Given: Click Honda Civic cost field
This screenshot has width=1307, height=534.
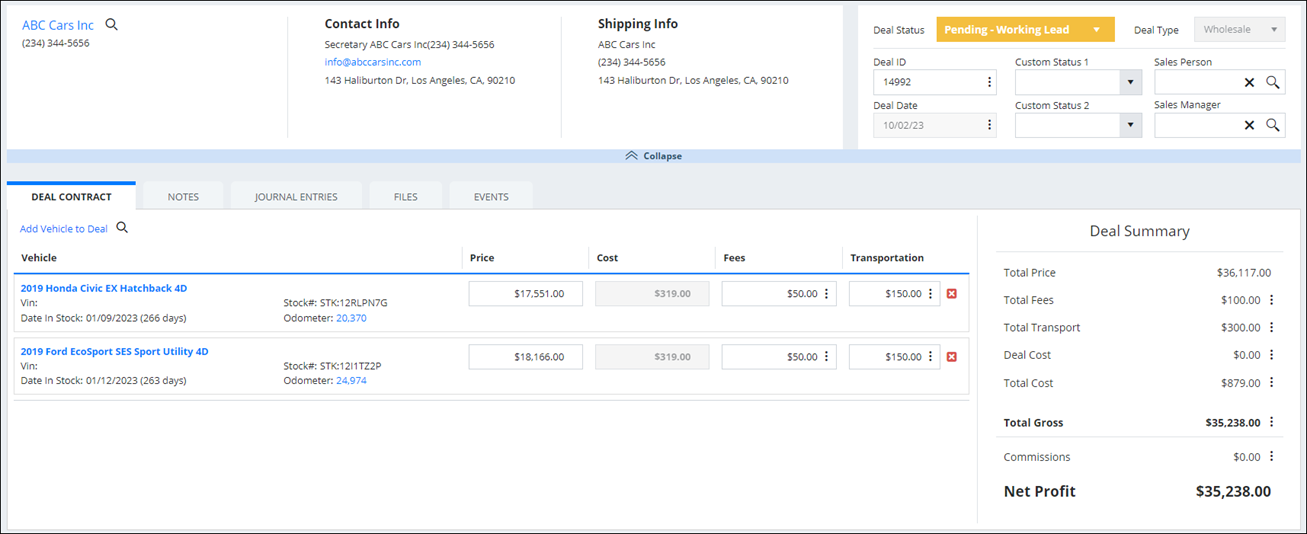Looking at the screenshot, I should [x=652, y=293].
